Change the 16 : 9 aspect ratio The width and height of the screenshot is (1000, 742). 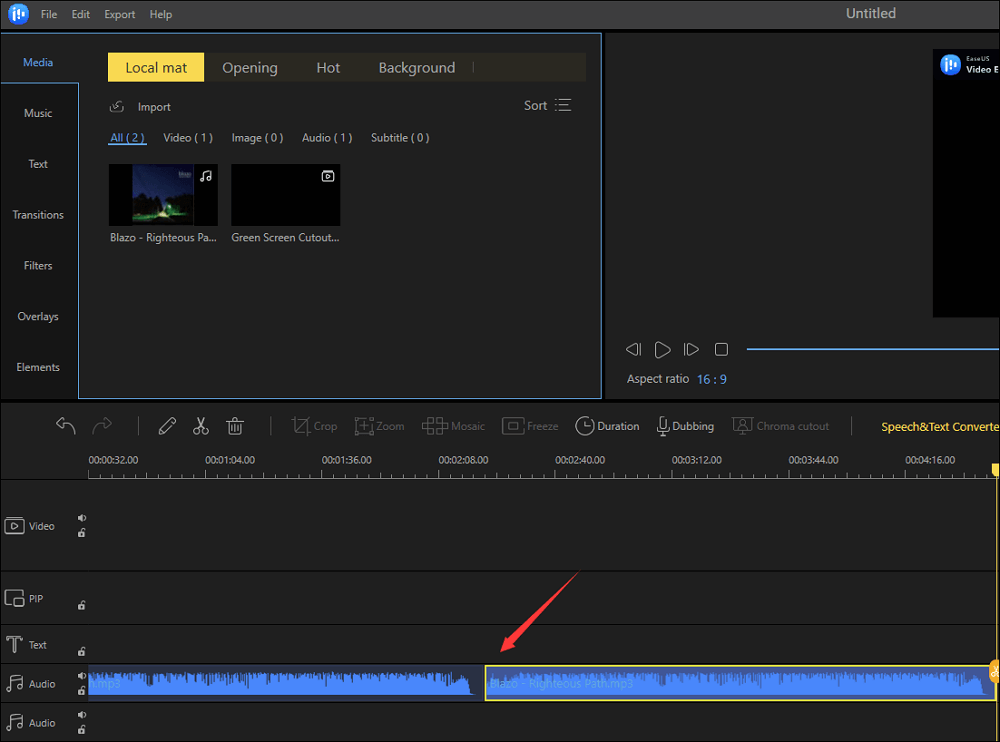(712, 379)
